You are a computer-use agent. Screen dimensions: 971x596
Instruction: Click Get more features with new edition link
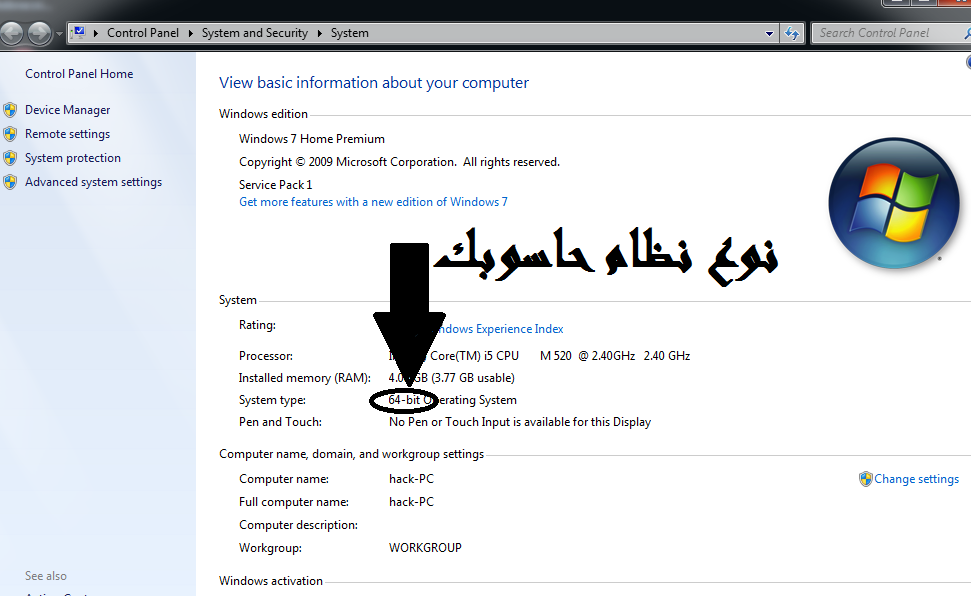coord(373,202)
